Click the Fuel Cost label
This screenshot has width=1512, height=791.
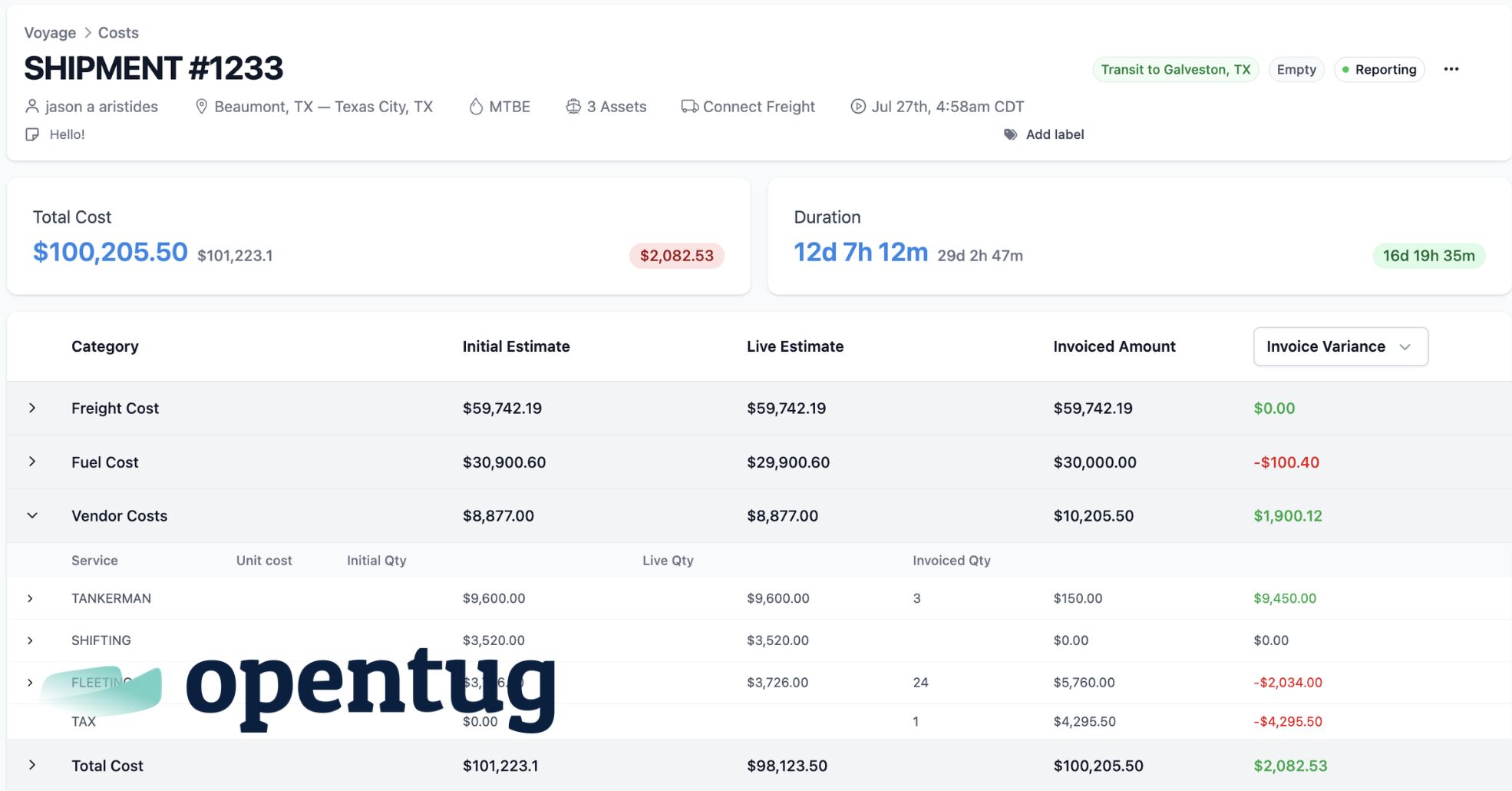(105, 462)
